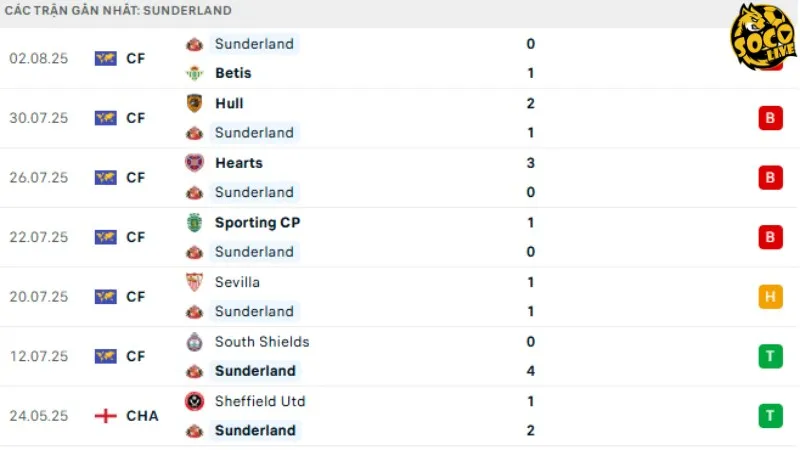Screen dimensions: 800x450
Task: Click the red B badge for Sporting CP match
Action: pyautogui.click(x=770, y=237)
